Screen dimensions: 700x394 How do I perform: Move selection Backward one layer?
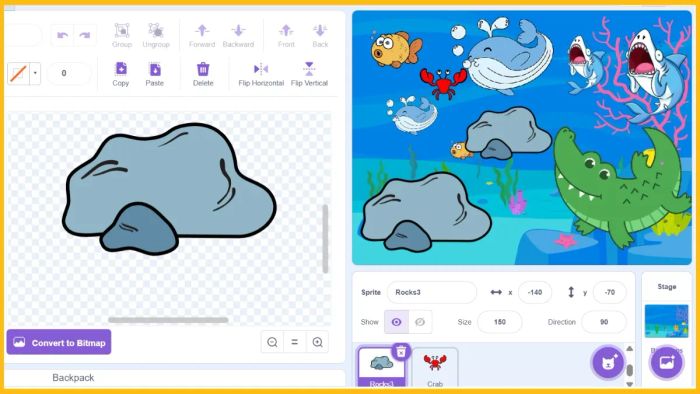pos(238,36)
